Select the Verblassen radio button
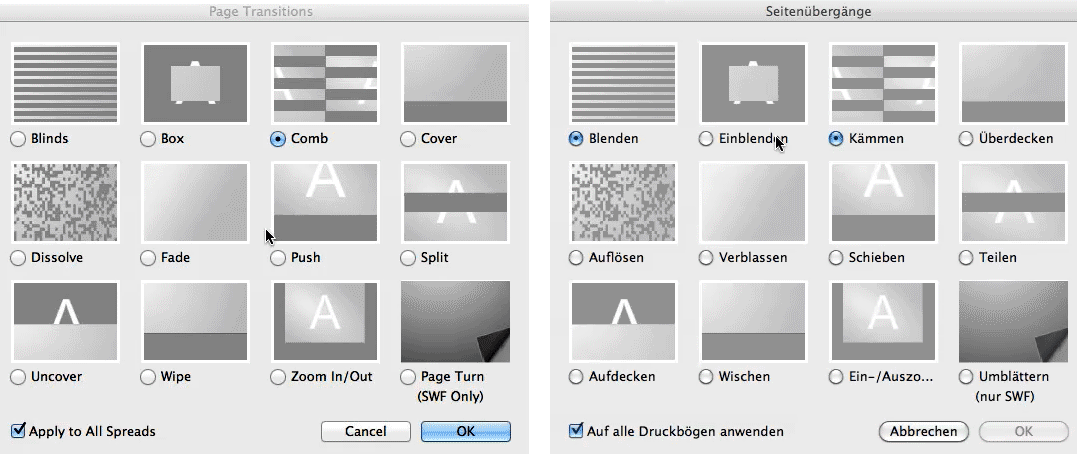1077x454 pixels. 706,258
